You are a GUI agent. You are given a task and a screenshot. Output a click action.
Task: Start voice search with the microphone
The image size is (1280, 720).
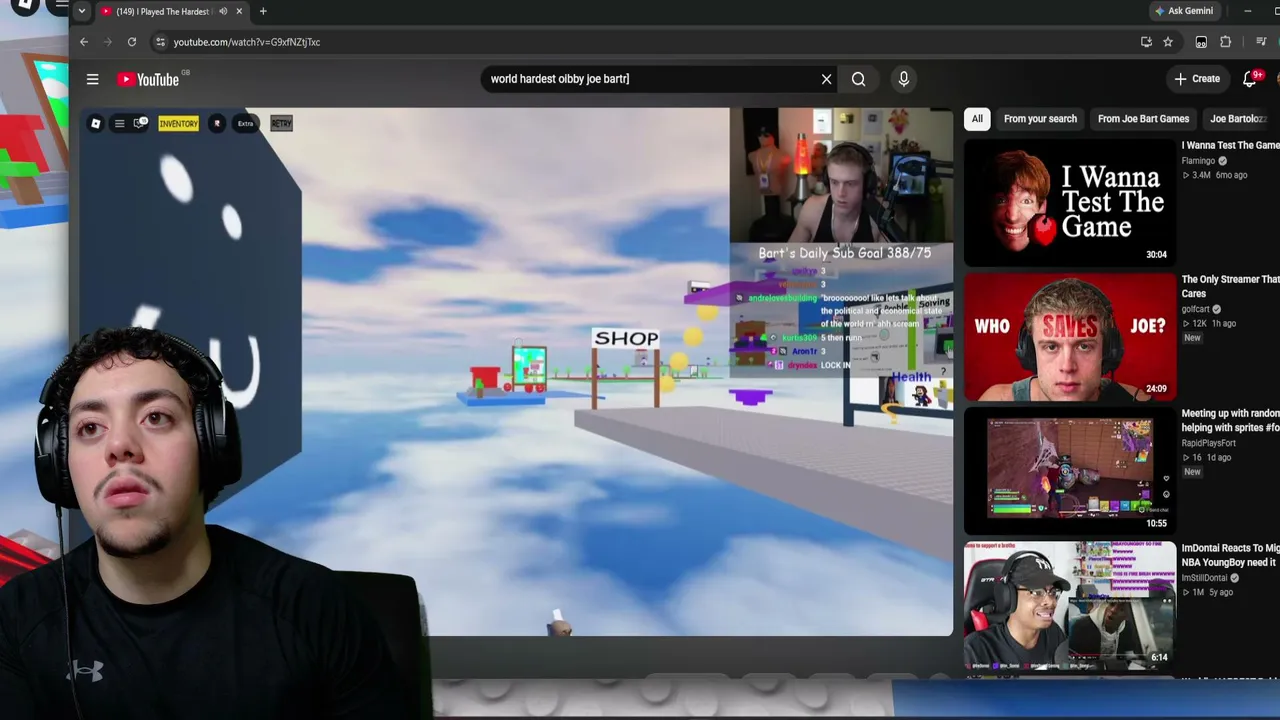[903, 79]
